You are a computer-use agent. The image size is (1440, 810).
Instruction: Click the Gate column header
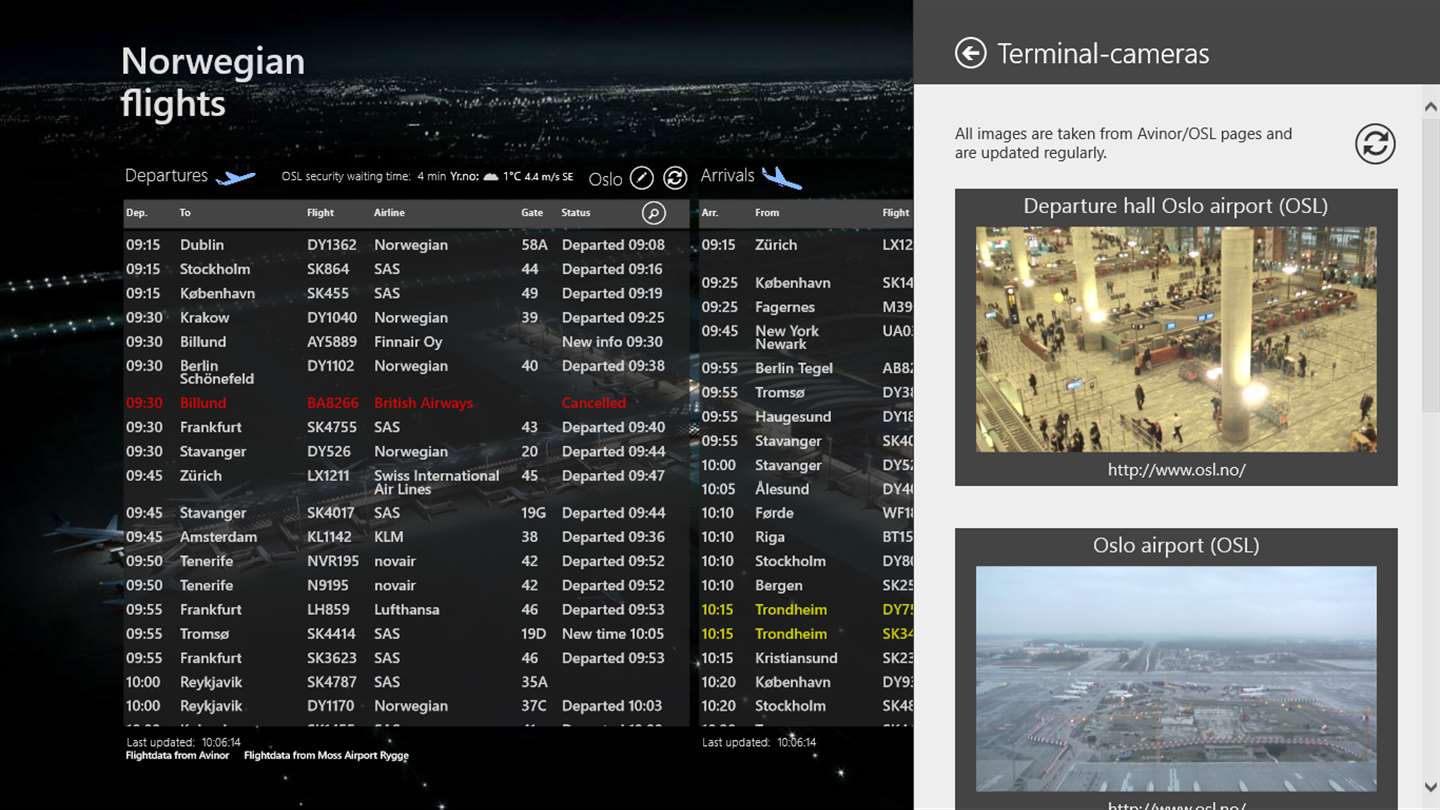click(x=532, y=213)
